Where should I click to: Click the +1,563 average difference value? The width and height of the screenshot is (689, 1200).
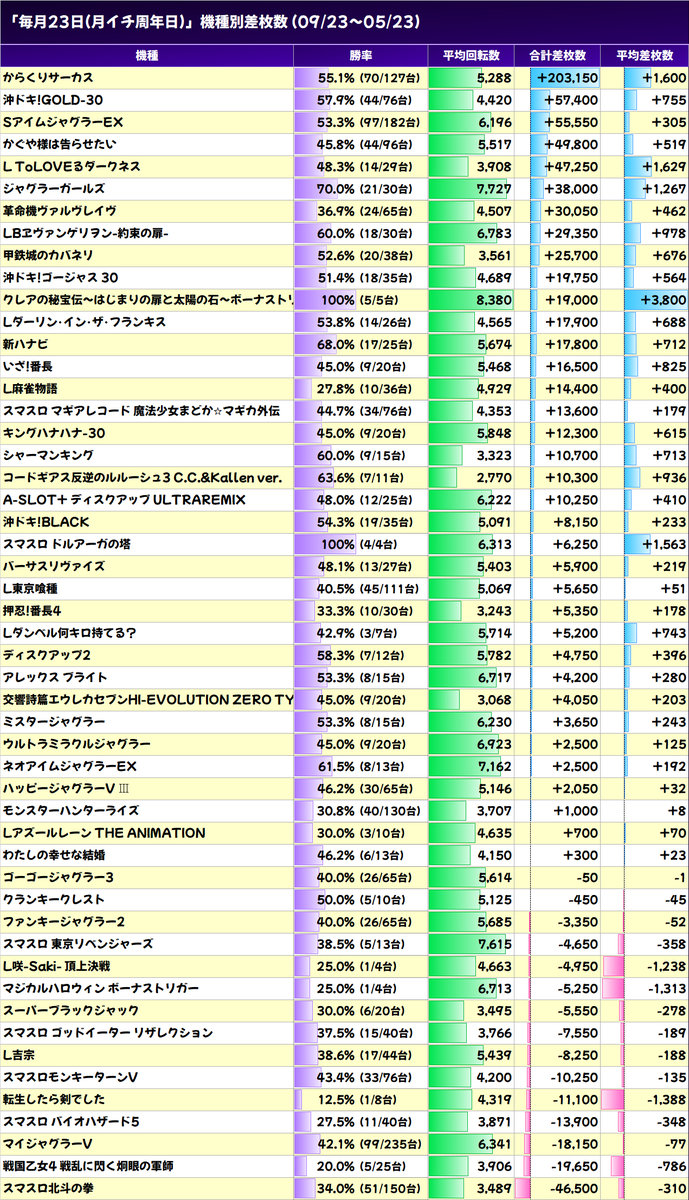(x=664, y=543)
